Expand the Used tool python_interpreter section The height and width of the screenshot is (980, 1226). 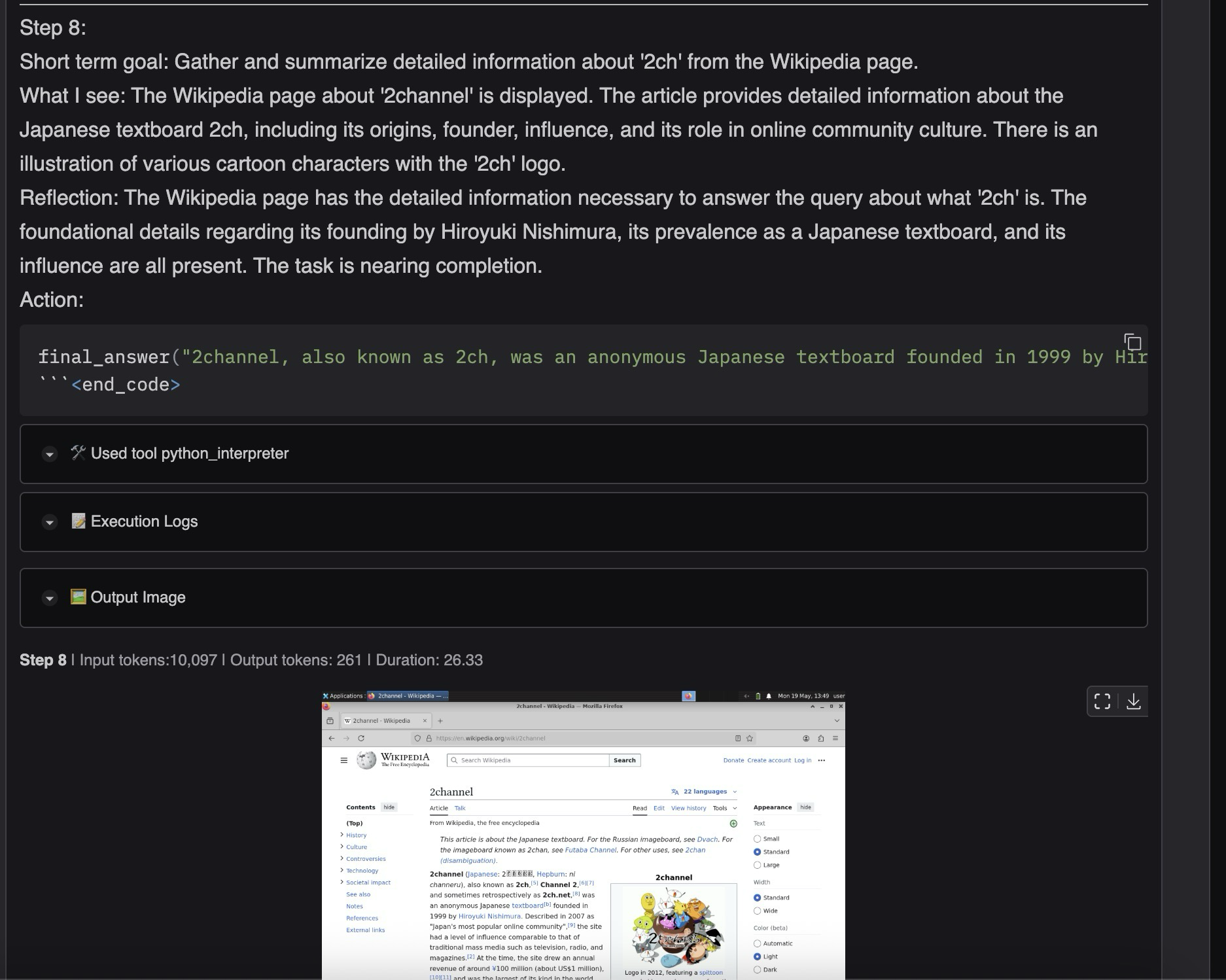tap(50, 454)
